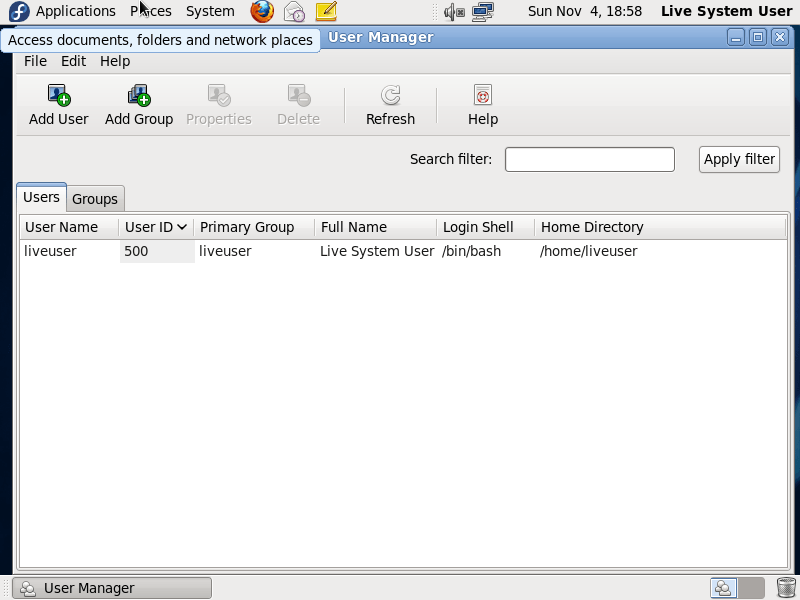Click the Add Group toolbar icon
The height and width of the screenshot is (600, 800).
(139, 95)
